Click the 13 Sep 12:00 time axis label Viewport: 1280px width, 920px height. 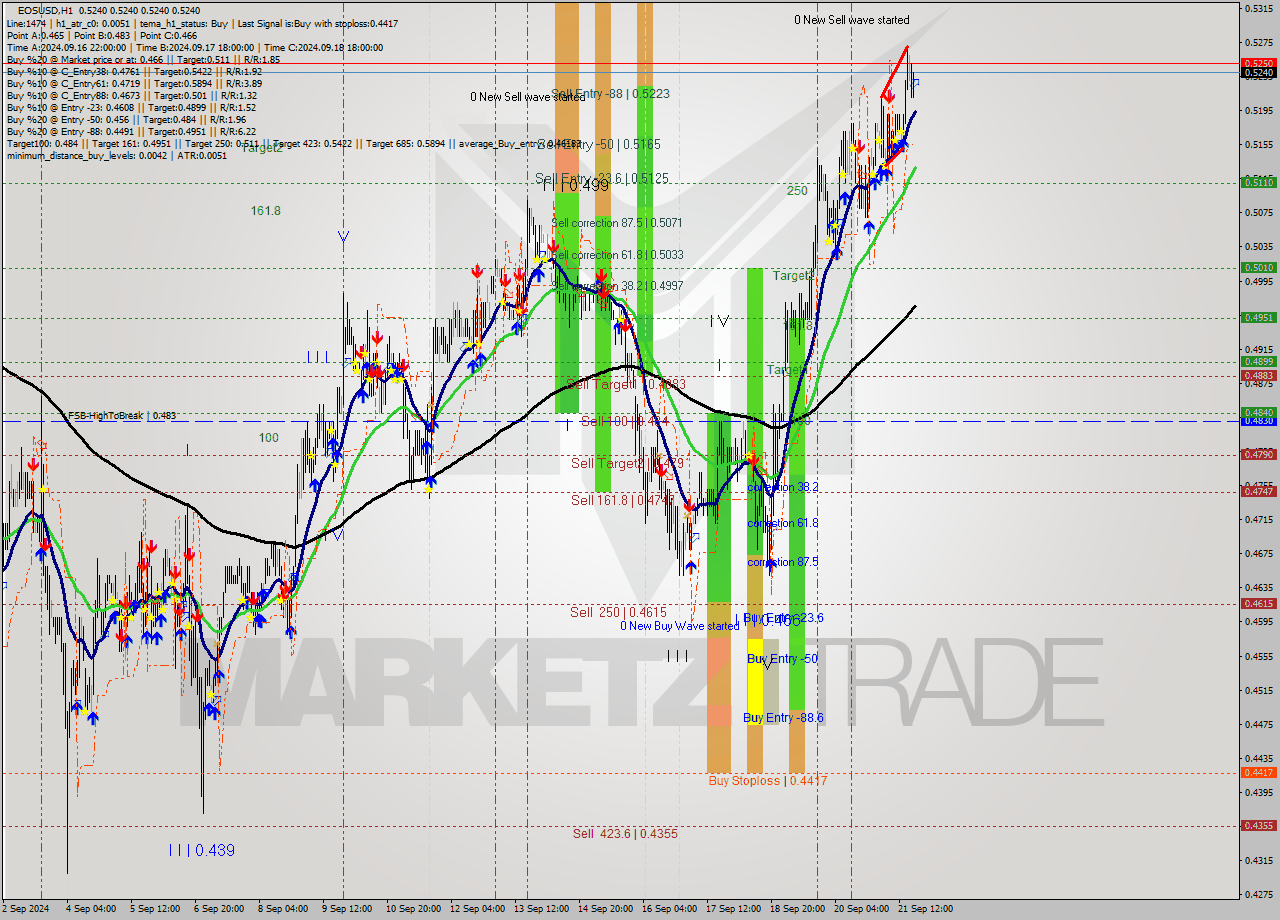click(x=541, y=909)
